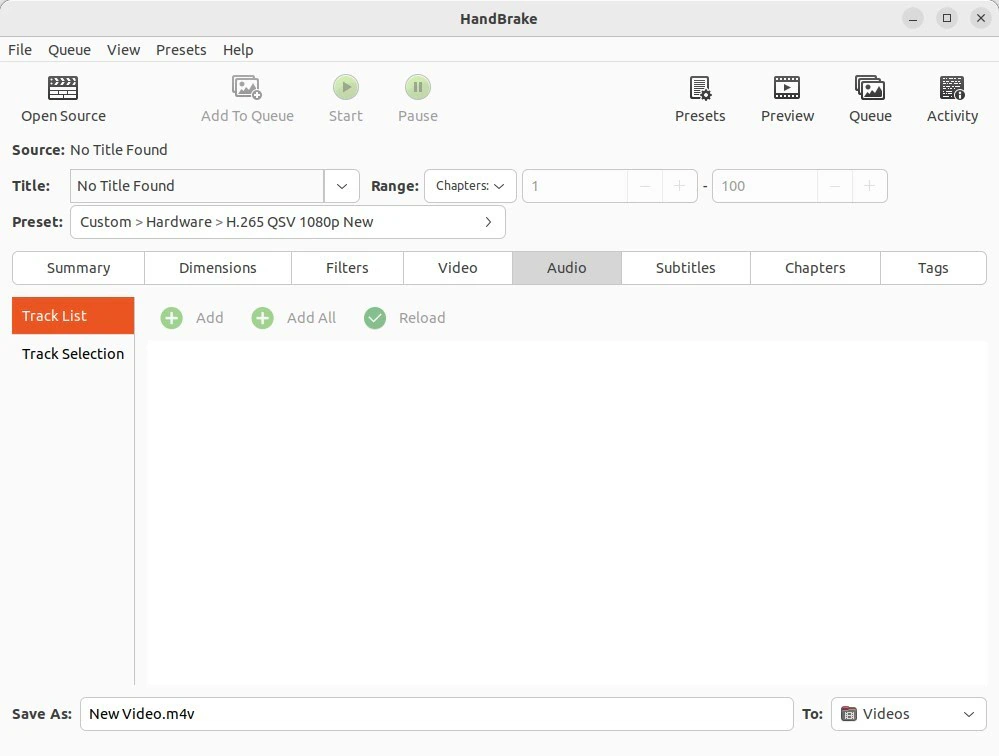999x756 pixels.
Task: Click the Add All label button
Action: click(311, 318)
